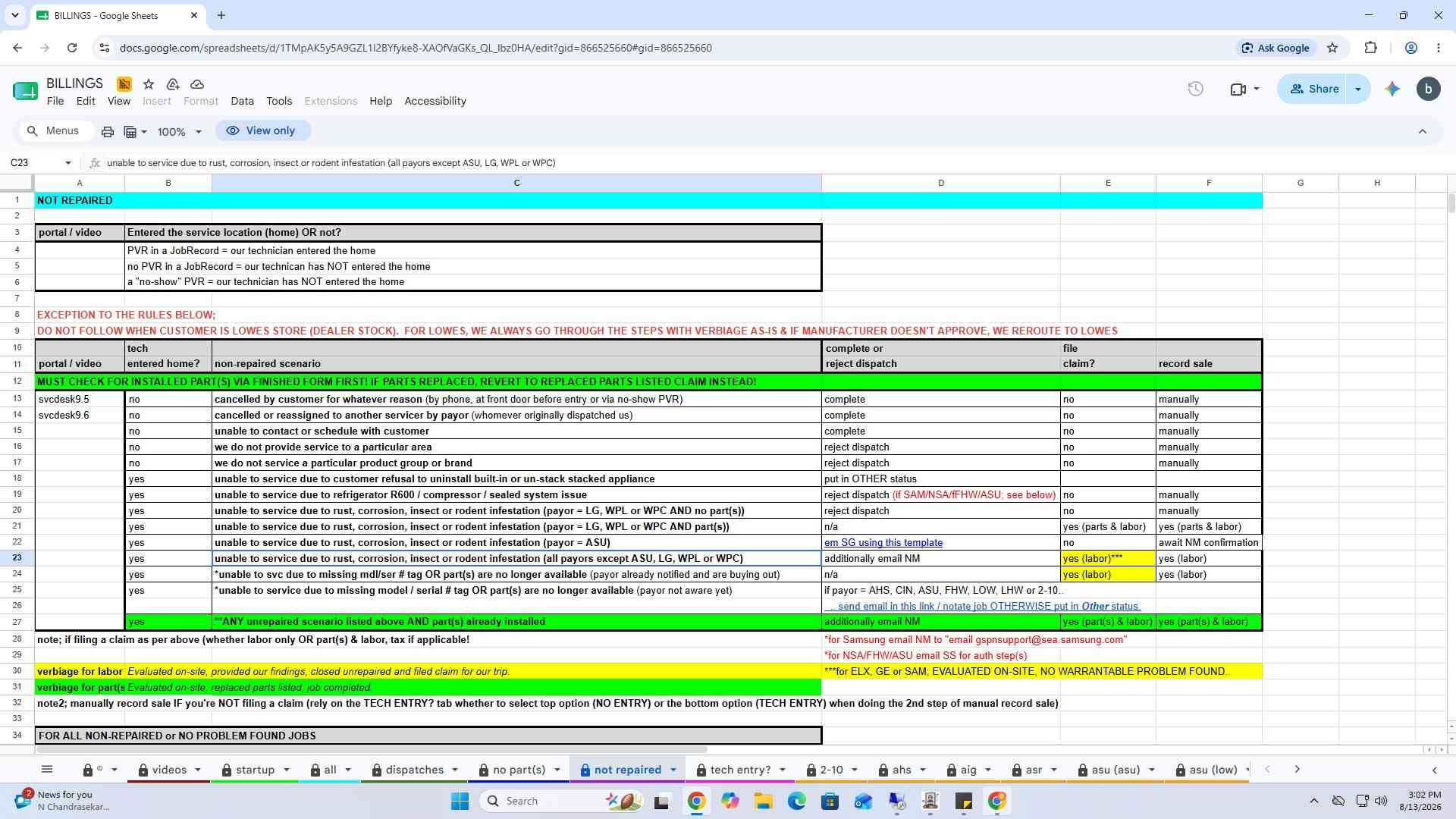Open the version history clock icon

[1196, 89]
